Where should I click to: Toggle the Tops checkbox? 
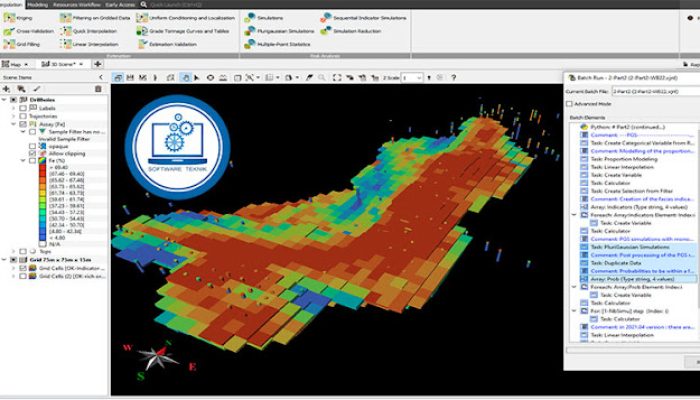pyautogui.click(x=23, y=251)
